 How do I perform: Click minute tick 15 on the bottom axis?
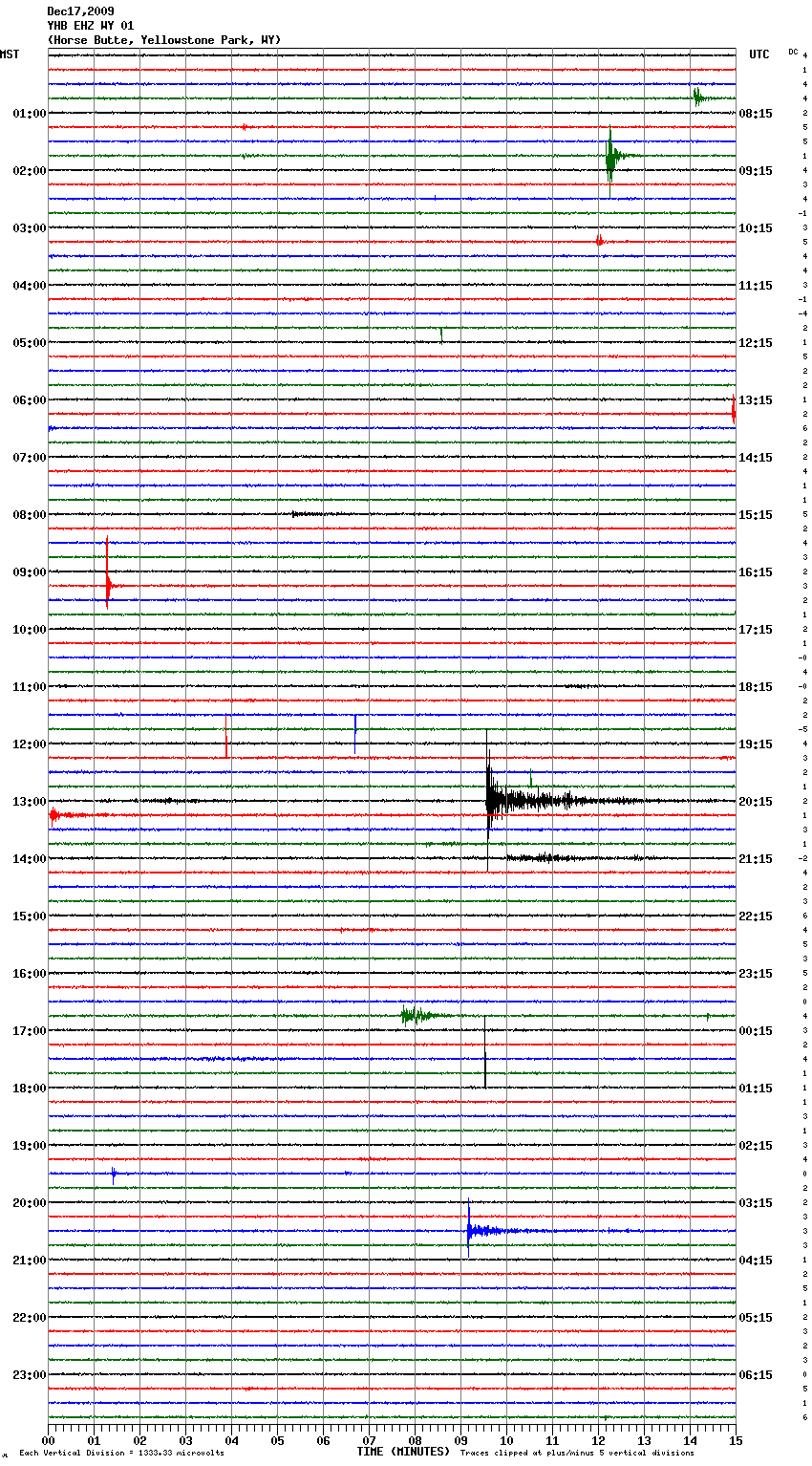click(x=736, y=1440)
